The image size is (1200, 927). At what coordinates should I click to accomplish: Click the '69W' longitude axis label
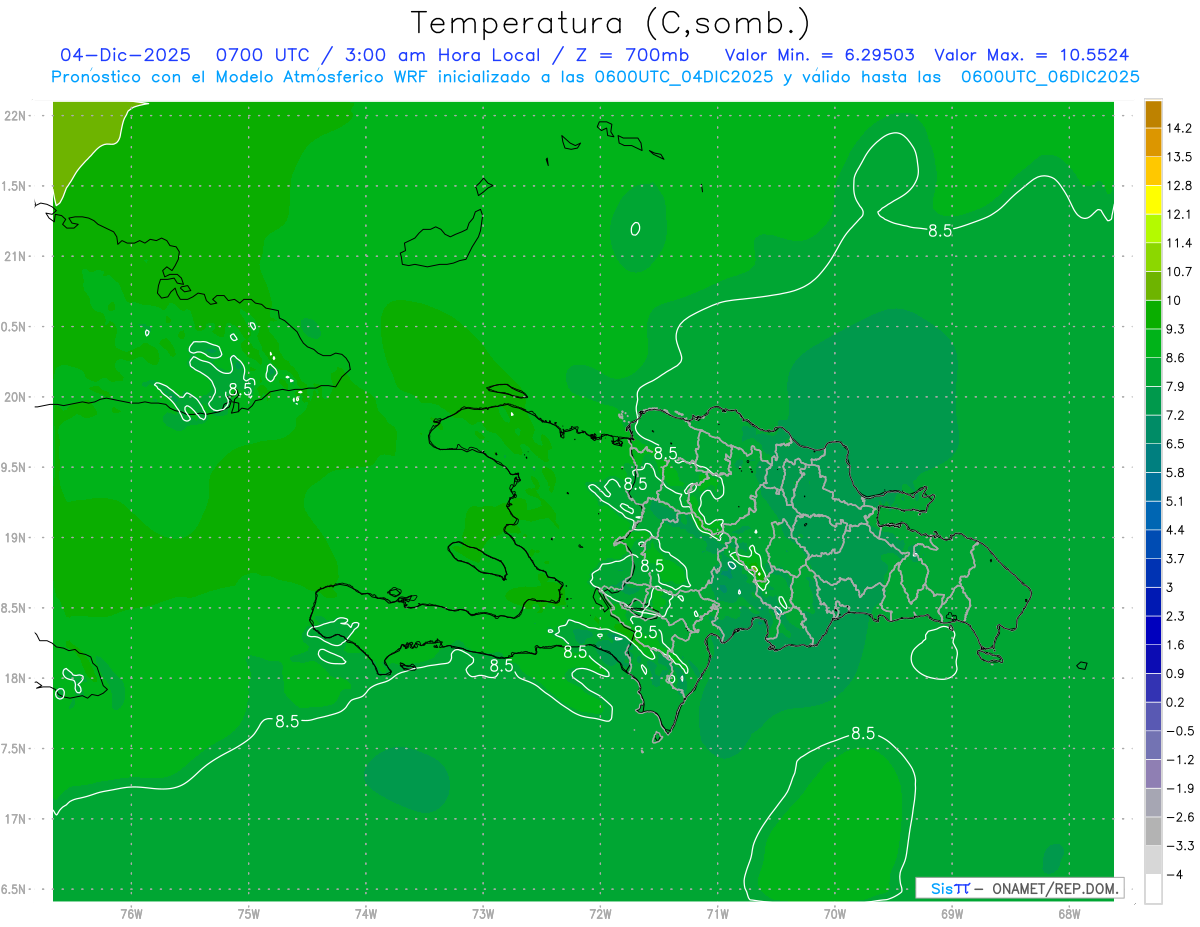tap(951, 914)
